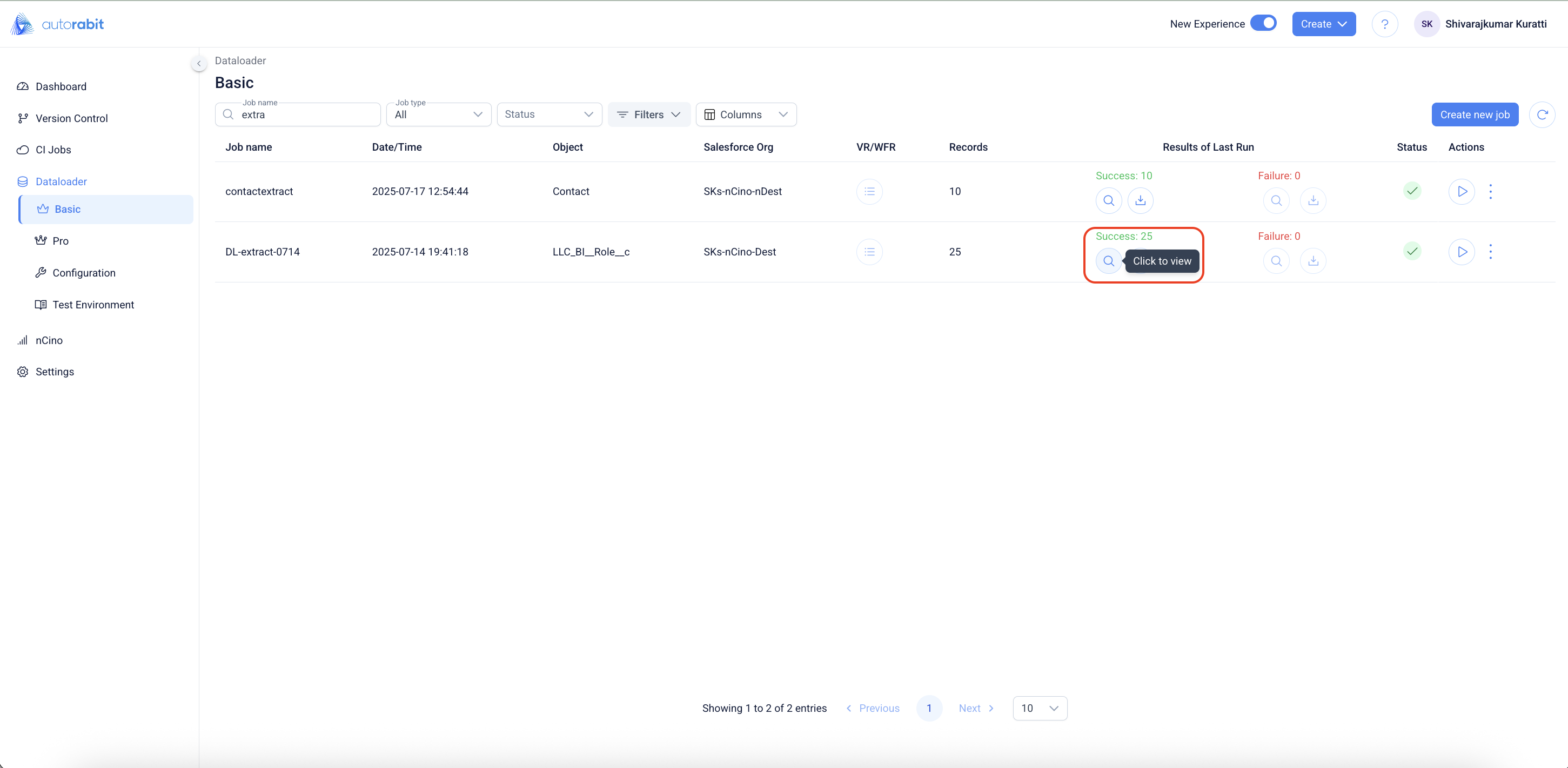Expand the Filters button

[x=648, y=114]
